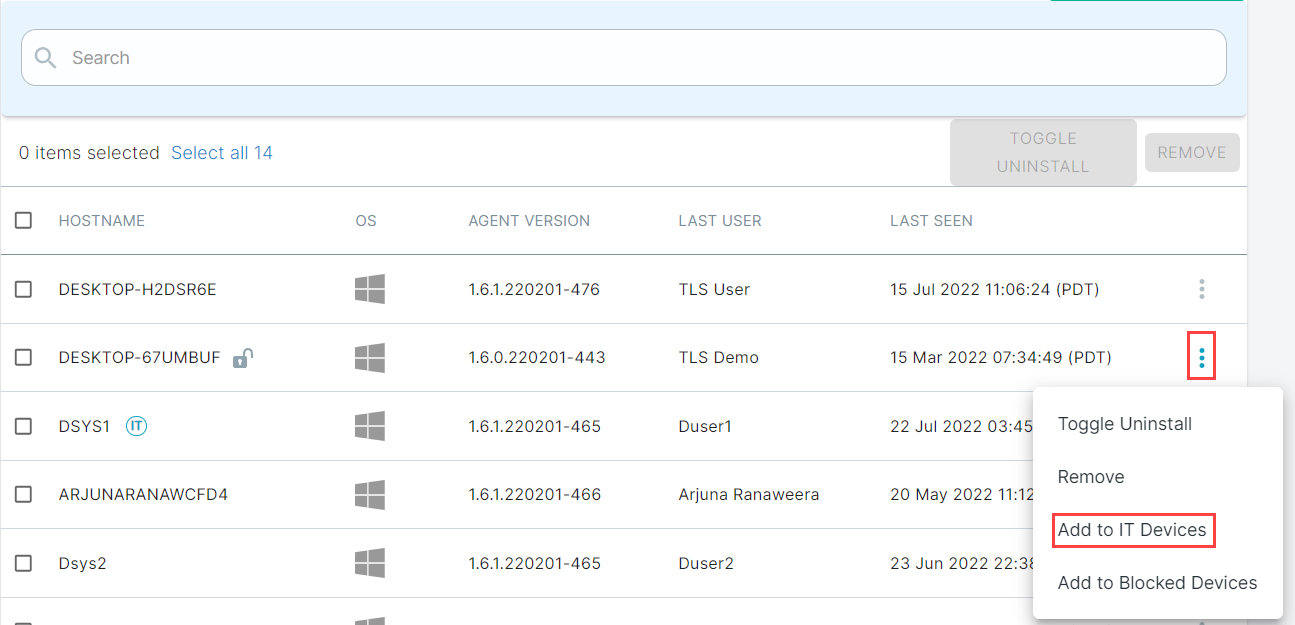The height and width of the screenshot is (625, 1295).
Task: Open the highlighted actions menu for DESKTOP-67UMBUF
Action: point(1201,356)
